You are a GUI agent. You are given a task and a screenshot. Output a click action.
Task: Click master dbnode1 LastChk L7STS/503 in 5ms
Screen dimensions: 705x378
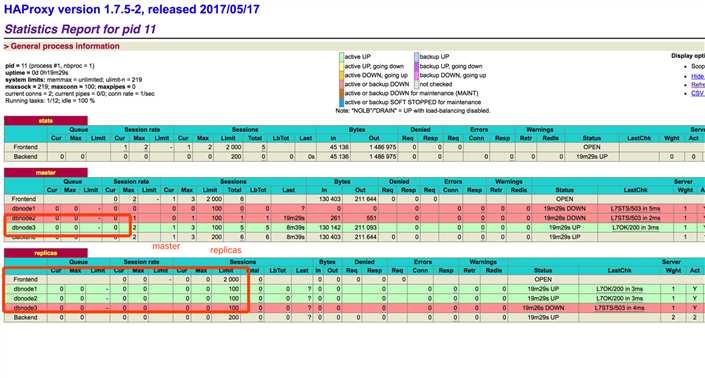(x=635, y=209)
